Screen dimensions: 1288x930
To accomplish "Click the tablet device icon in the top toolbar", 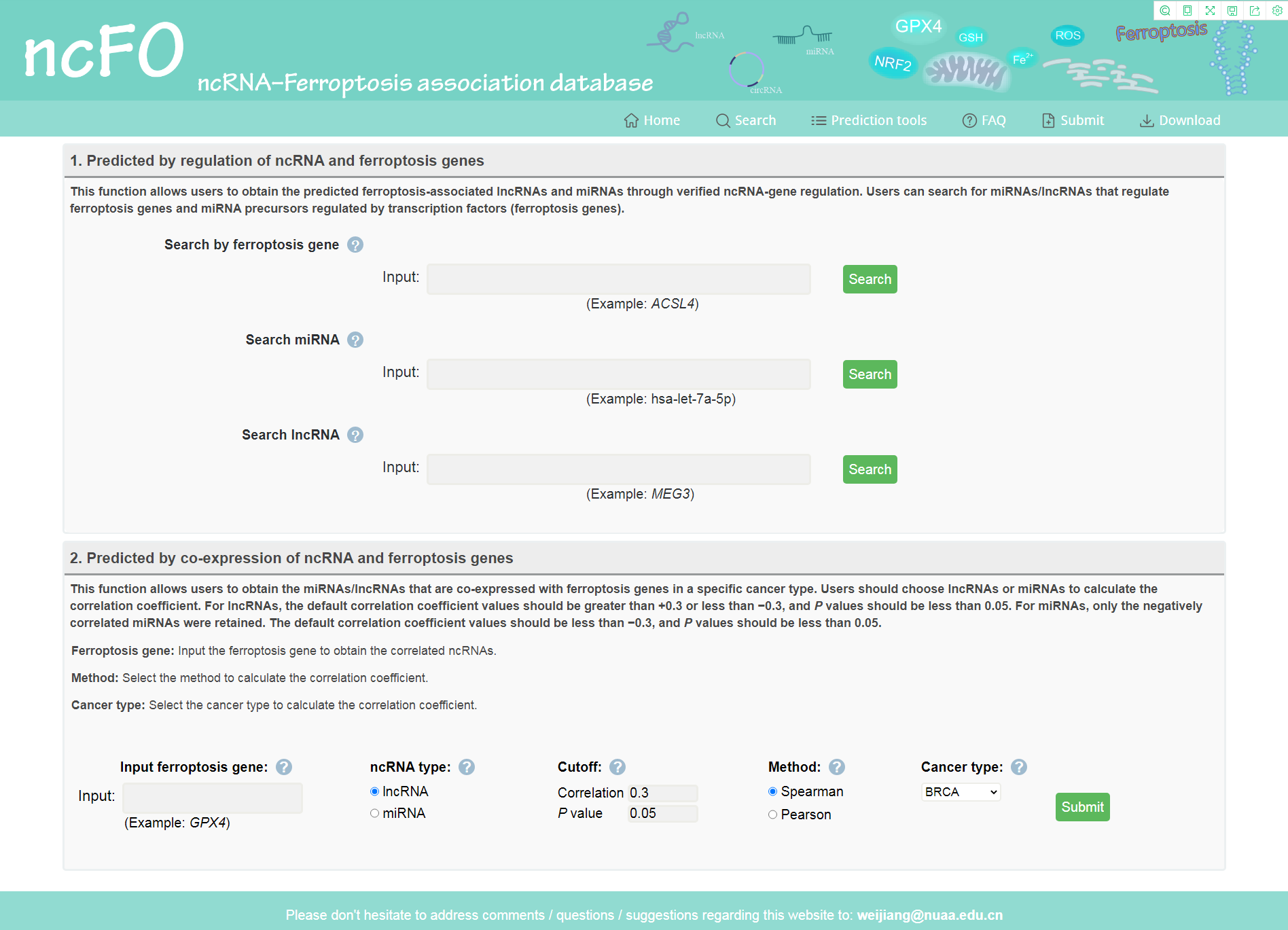I will [1187, 10].
